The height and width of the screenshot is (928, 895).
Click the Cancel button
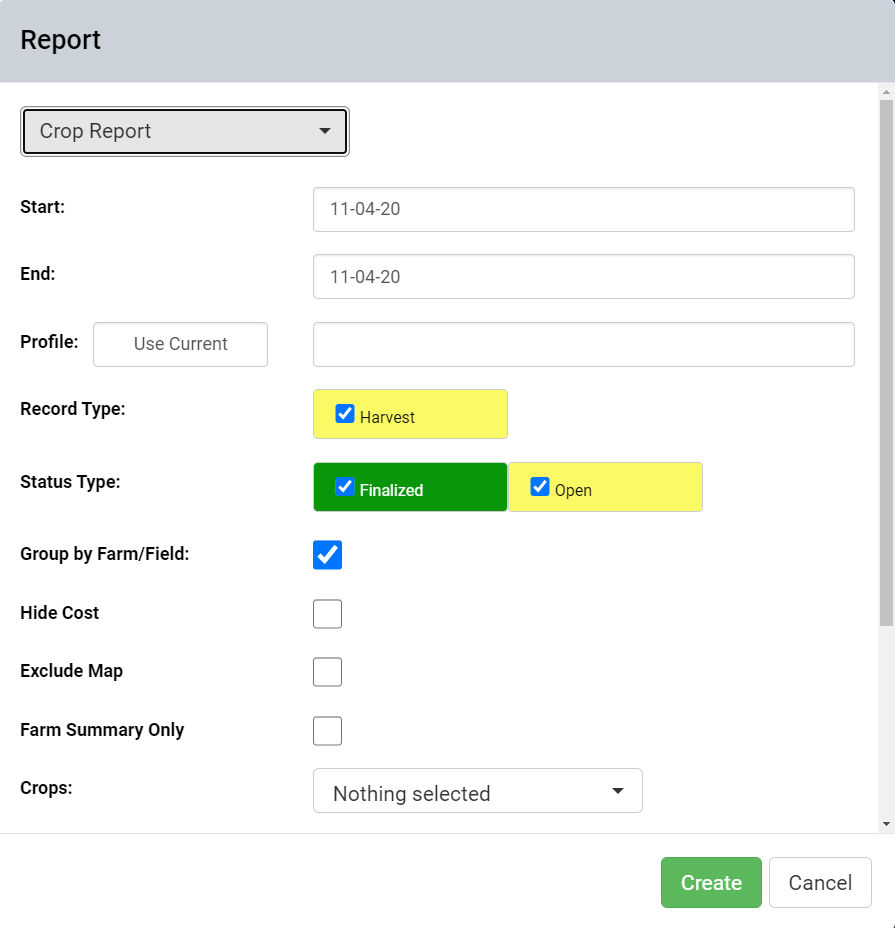click(820, 882)
